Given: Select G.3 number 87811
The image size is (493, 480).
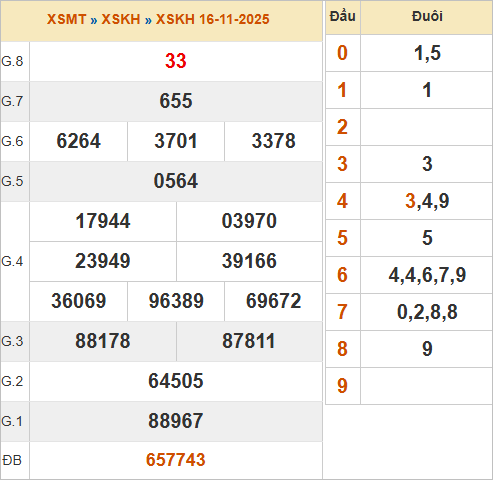Looking at the screenshot, I should (x=249, y=341).
